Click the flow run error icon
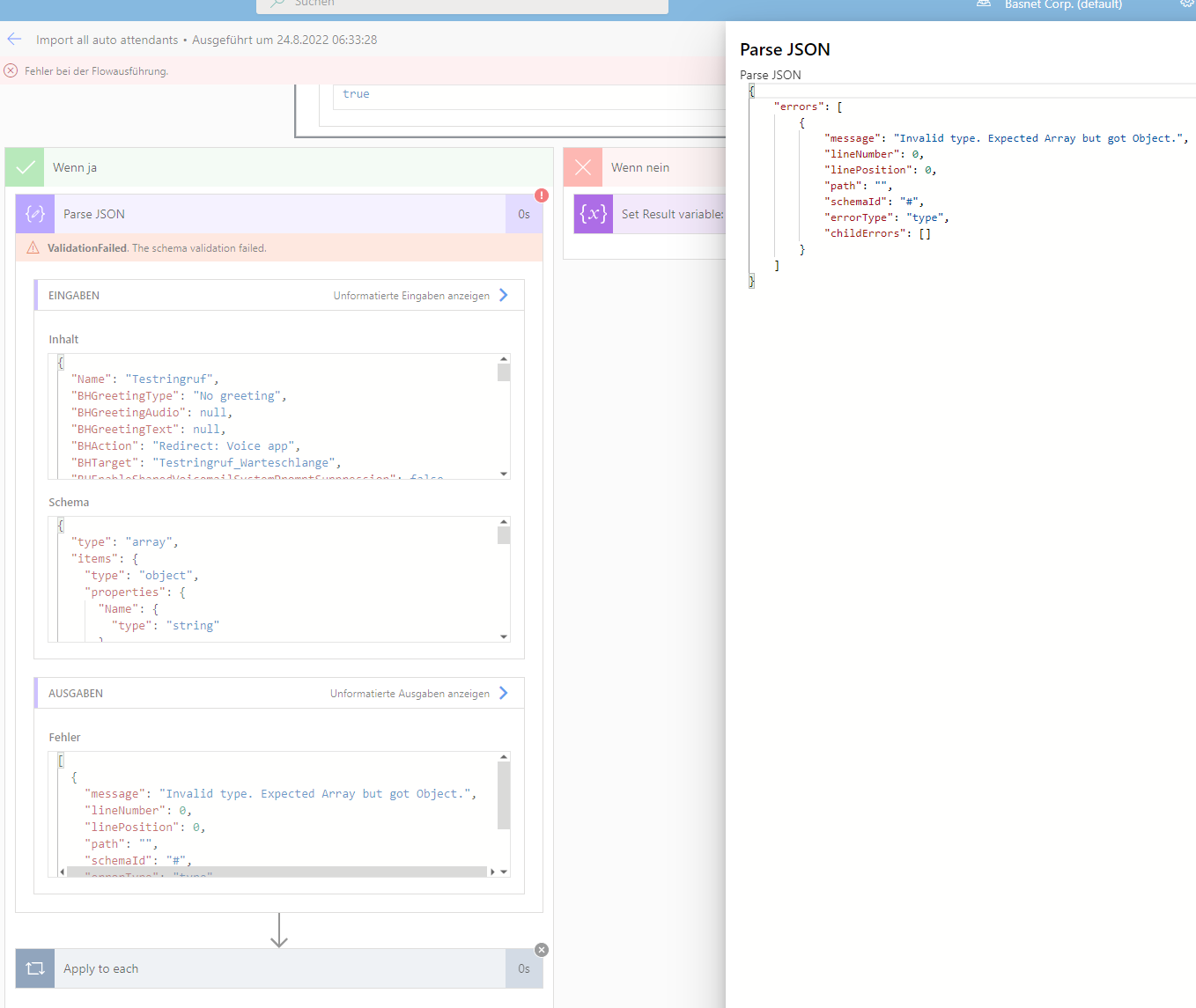The height and width of the screenshot is (1008, 1196). click(x=11, y=70)
